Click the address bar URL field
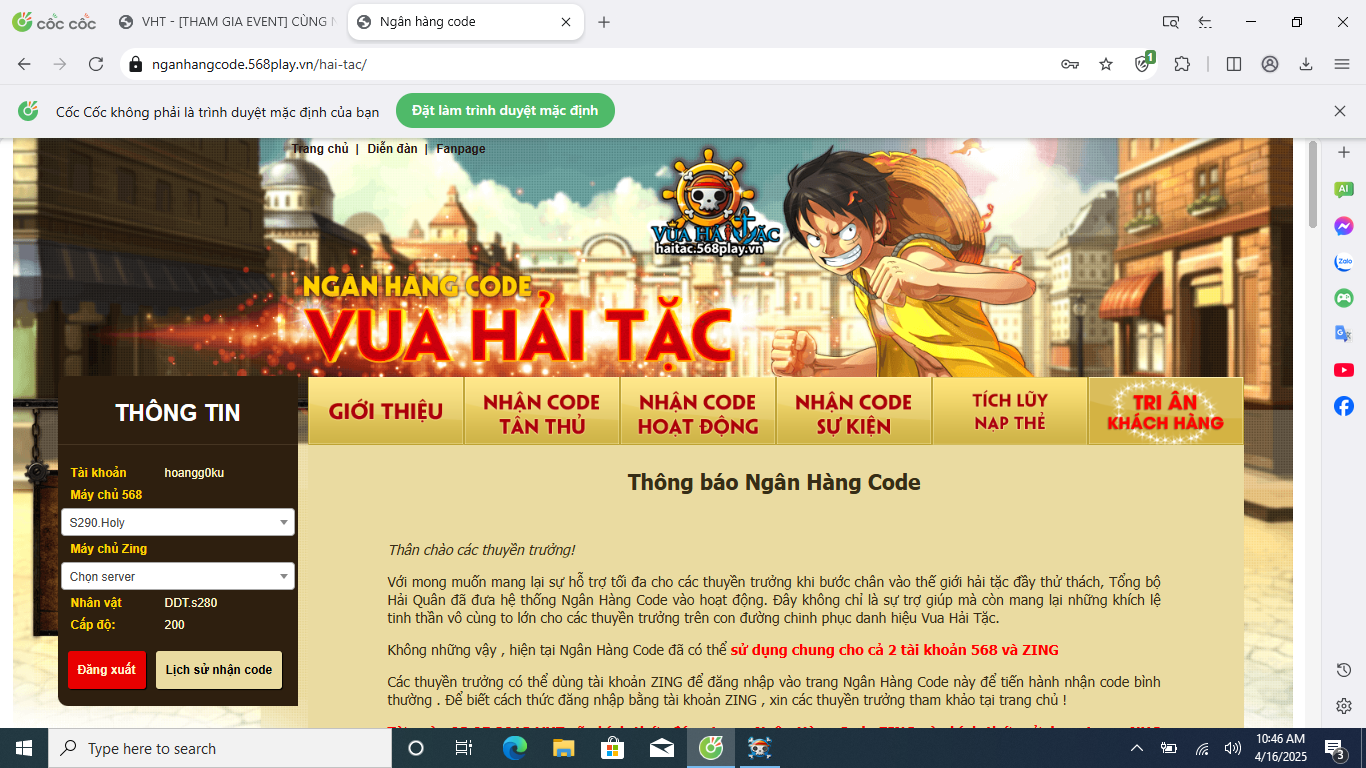Image resolution: width=1366 pixels, height=768 pixels. (x=600, y=64)
